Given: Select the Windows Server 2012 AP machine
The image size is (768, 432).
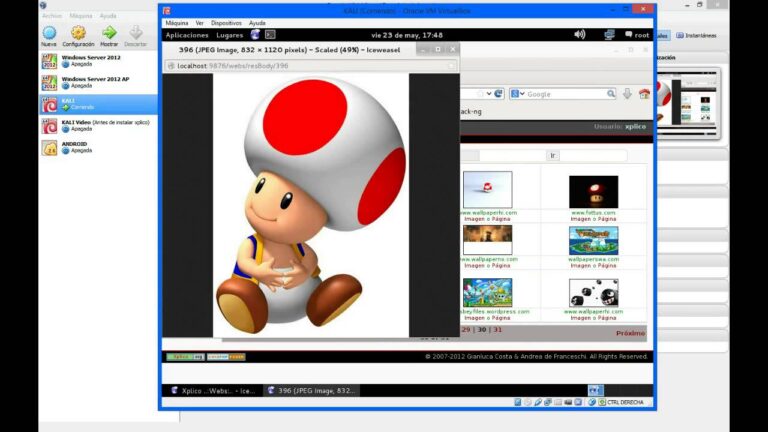Looking at the screenshot, I should [98, 82].
